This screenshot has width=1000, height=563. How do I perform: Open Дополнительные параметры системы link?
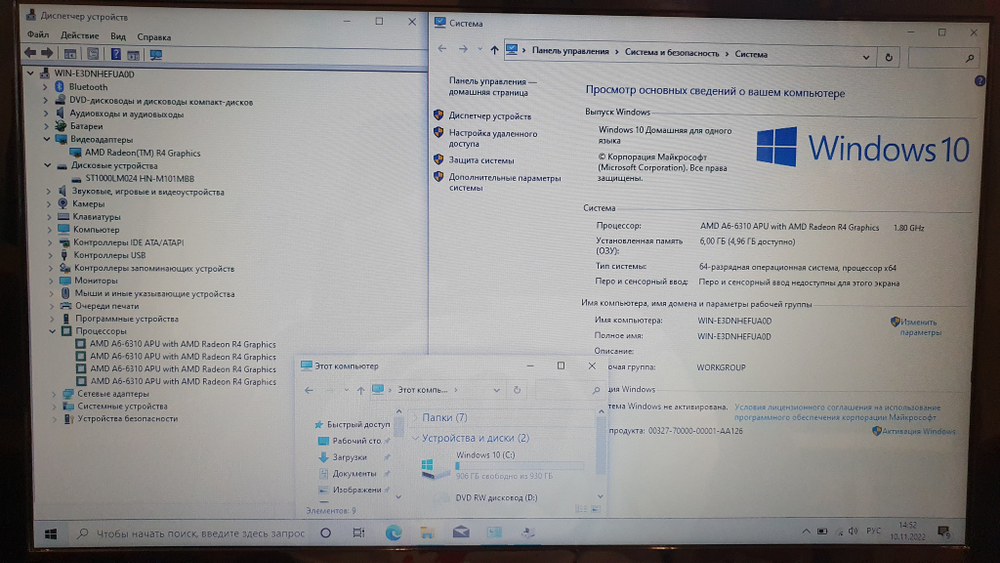click(x=504, y=183)
